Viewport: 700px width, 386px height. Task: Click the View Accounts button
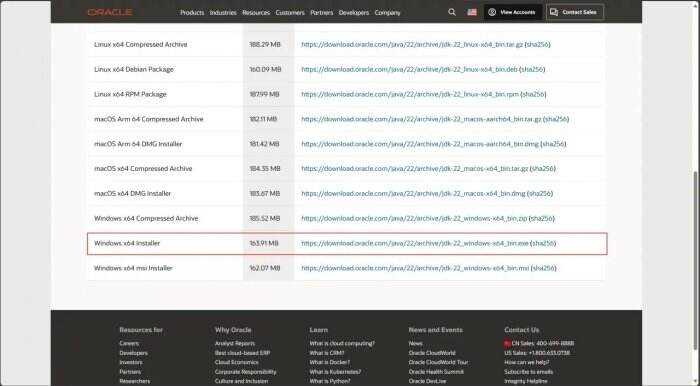pos(512,12)
